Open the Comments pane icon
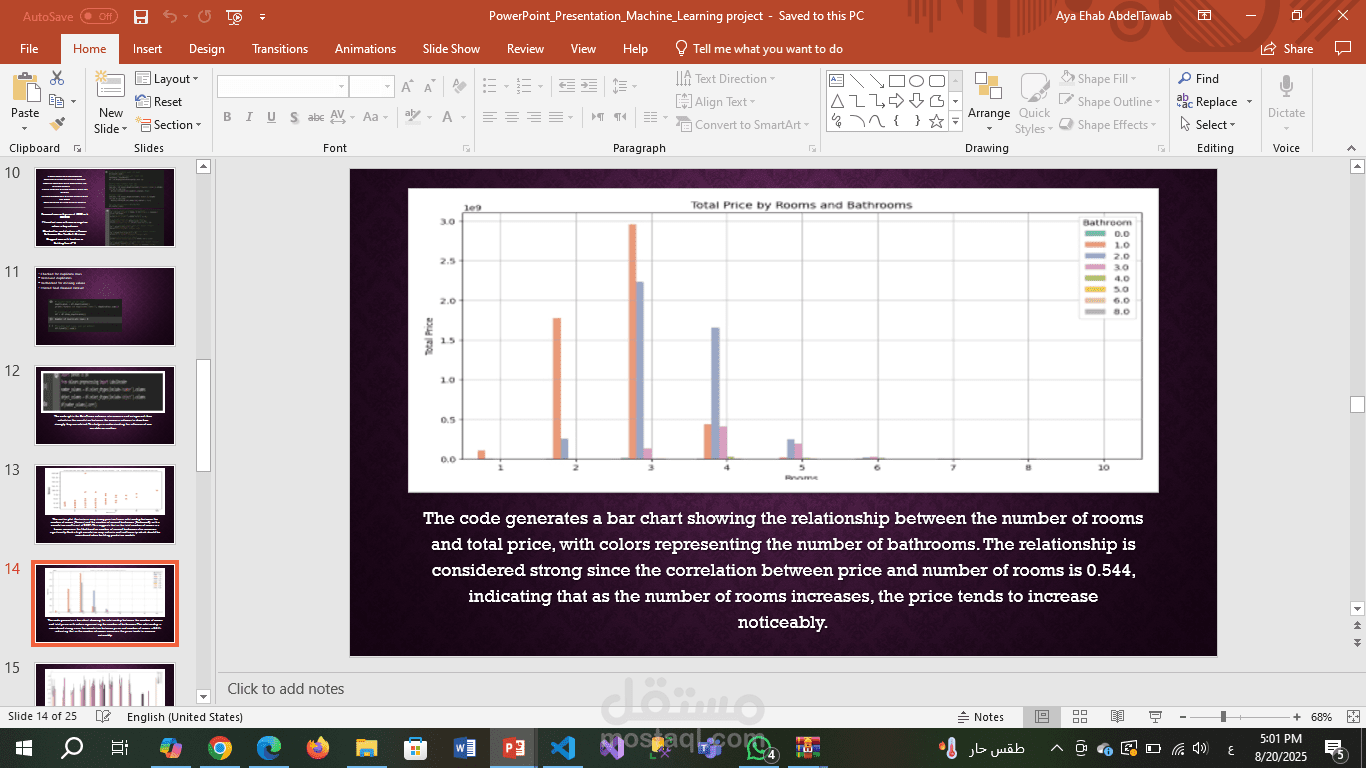This screenshot has height=768, width=1366. pos(1342,48)
